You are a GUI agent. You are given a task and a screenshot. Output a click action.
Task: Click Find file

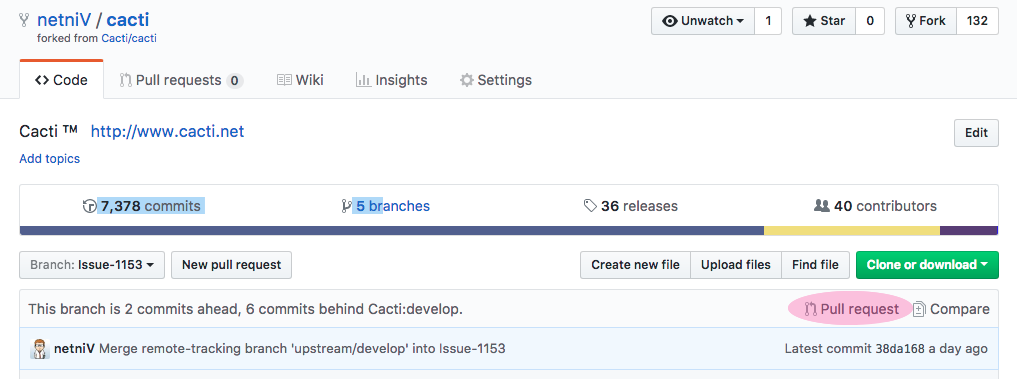(x=815, y=265)
